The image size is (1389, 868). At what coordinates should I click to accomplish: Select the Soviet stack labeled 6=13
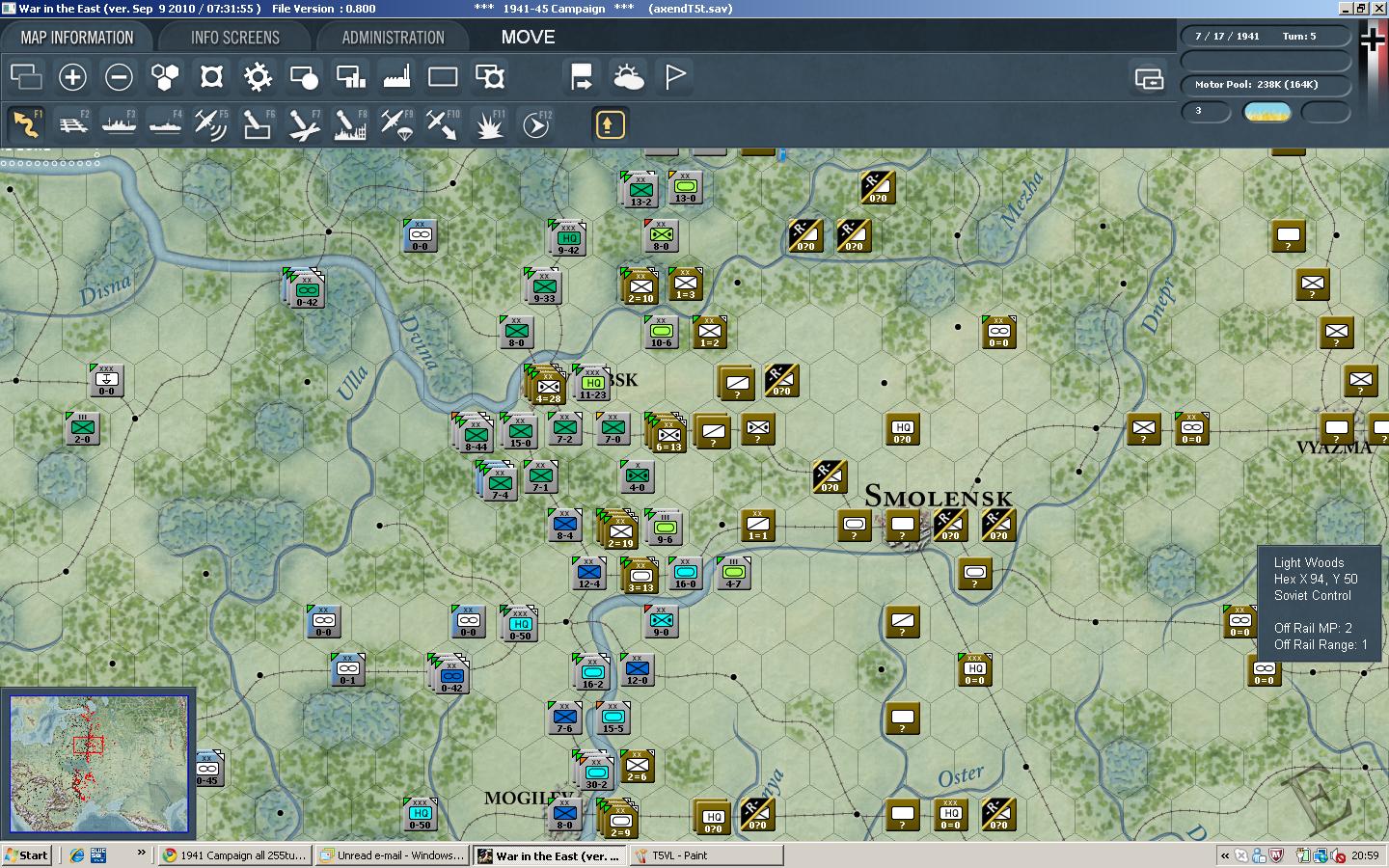pos(668,434)
